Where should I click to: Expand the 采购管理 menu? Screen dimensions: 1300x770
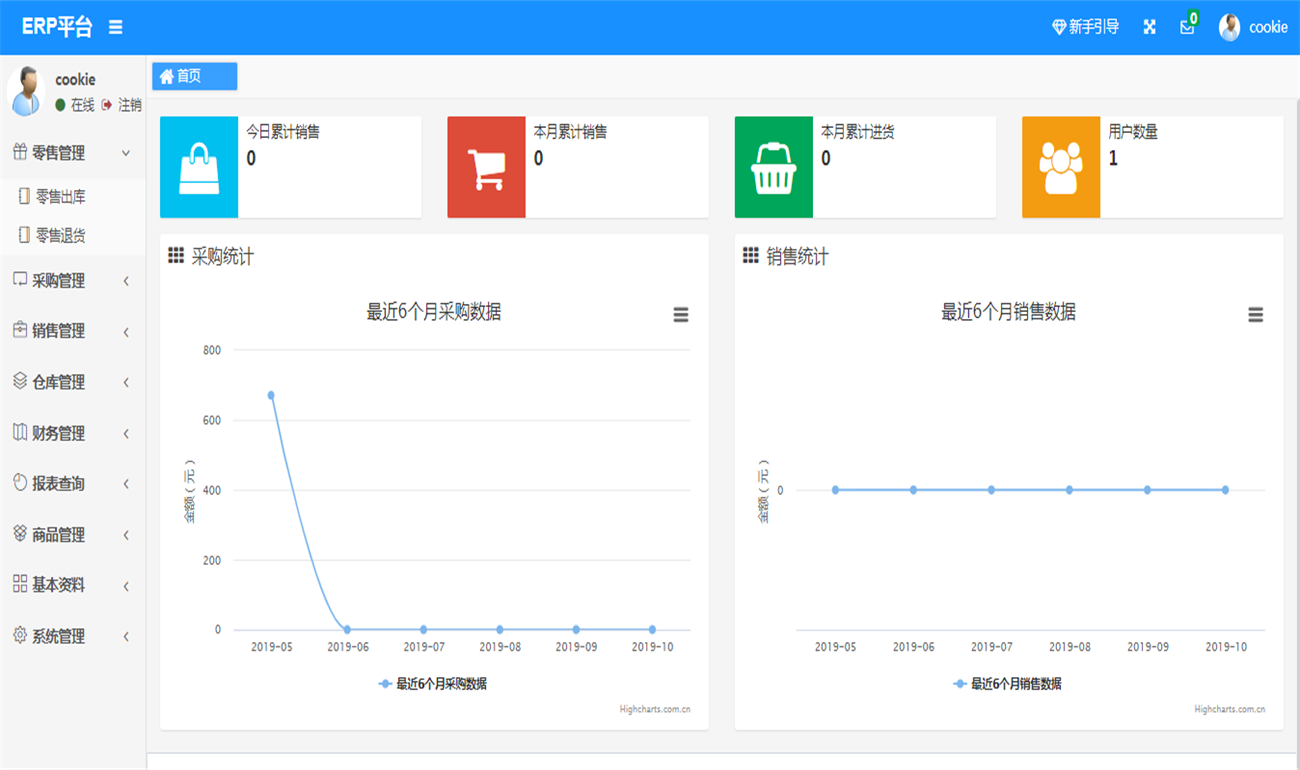tap(72, 281)
